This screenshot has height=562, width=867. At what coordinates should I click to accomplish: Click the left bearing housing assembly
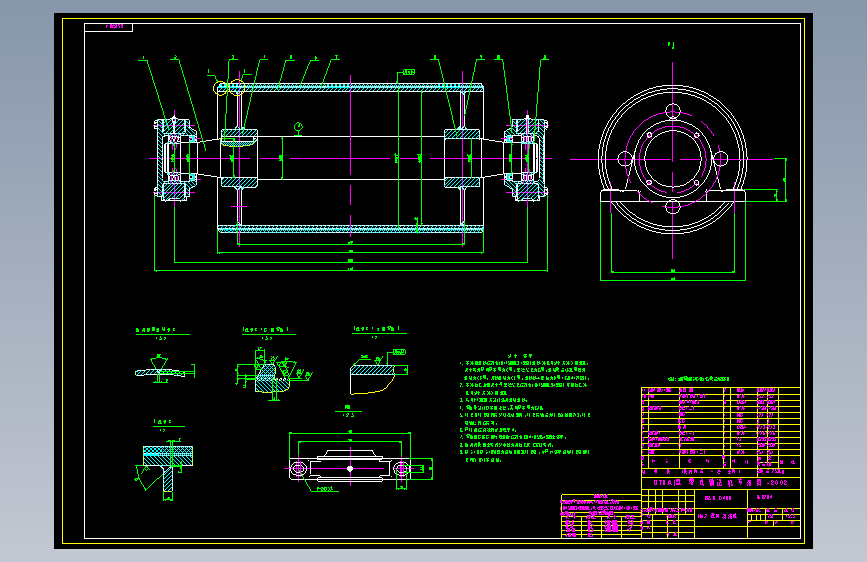click(x=175, y=159)
